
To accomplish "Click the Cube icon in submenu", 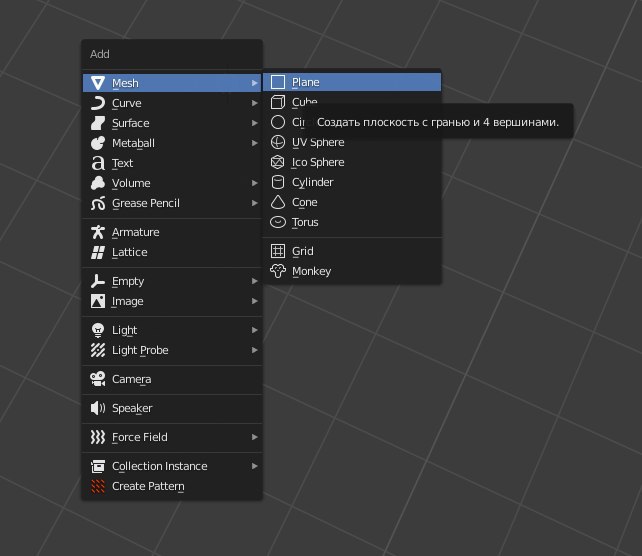I will (x=278, y=102).
